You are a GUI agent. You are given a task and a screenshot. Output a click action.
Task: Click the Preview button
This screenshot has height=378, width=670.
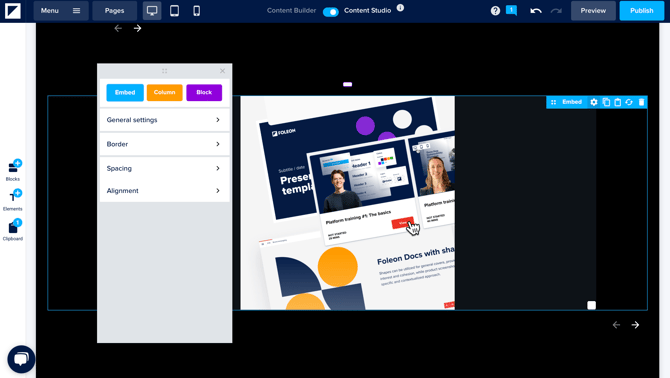[x=593, y=11]
